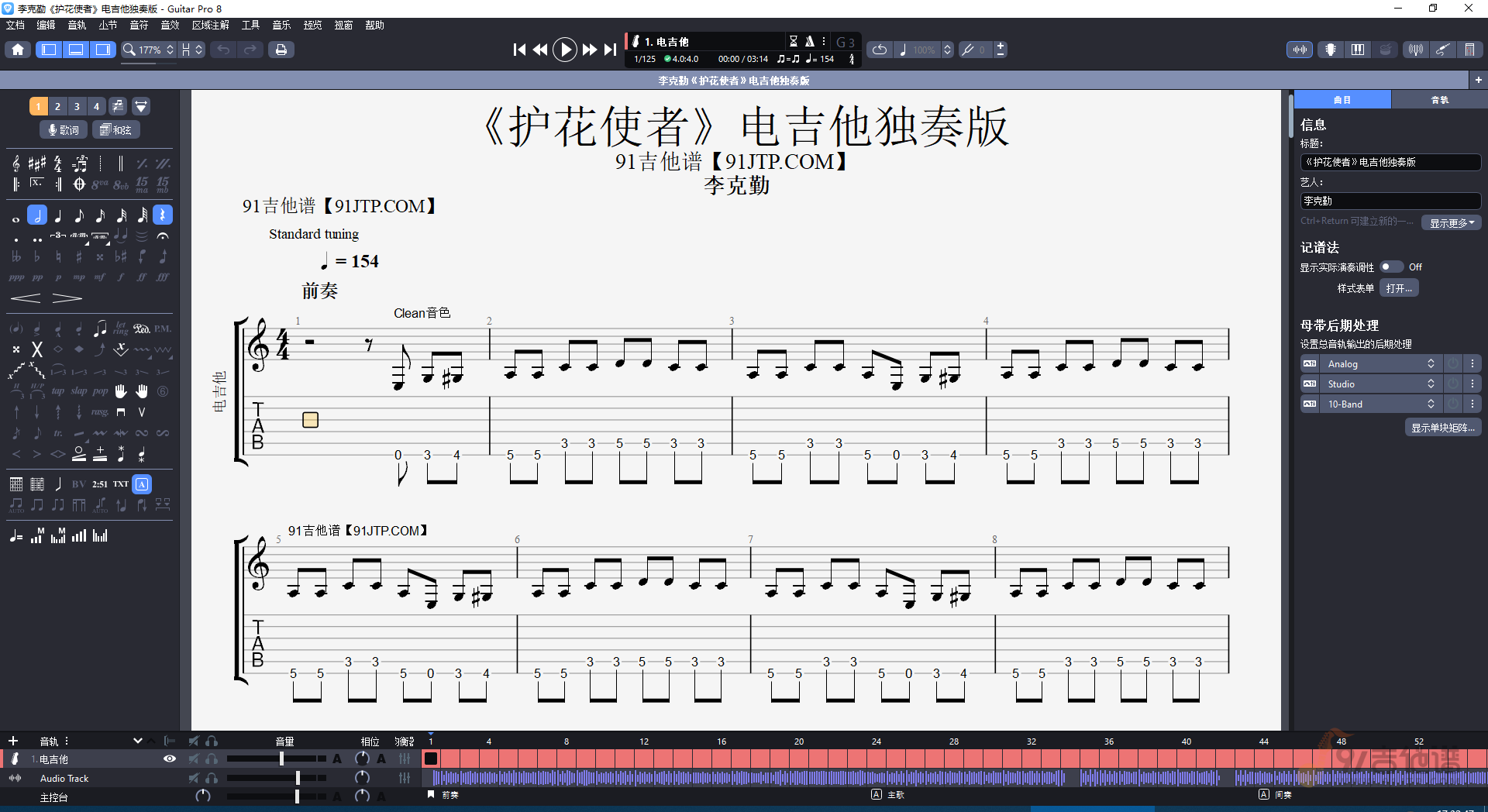Expand the track list chevron down
The width and height of the screenshot is (1488, 812).
pyautogui.click(x=138, y=741)
